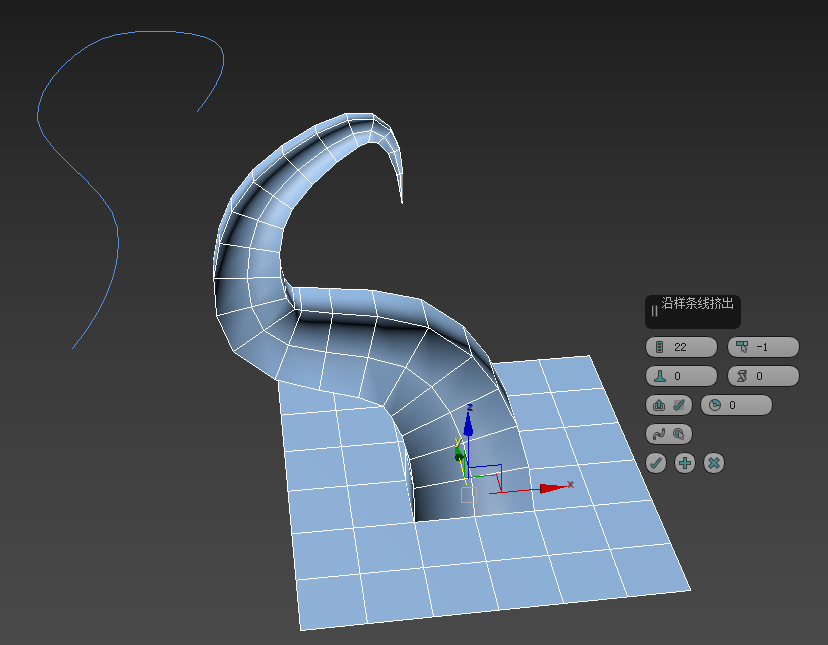Click the Rotation value field

744,405
